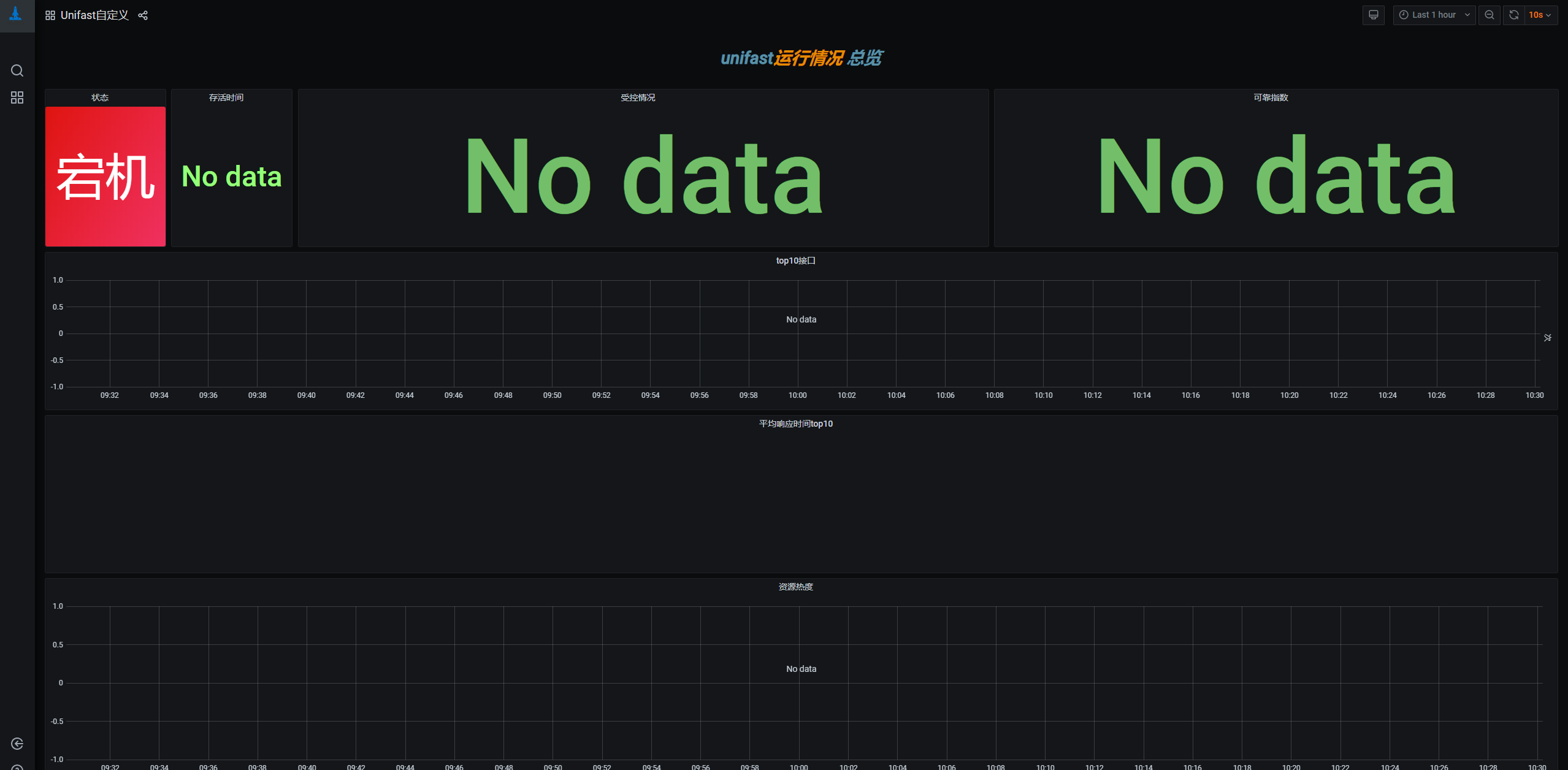Zoom out time range with magnifier
1568x770 pixels.
coord(1489,15)
